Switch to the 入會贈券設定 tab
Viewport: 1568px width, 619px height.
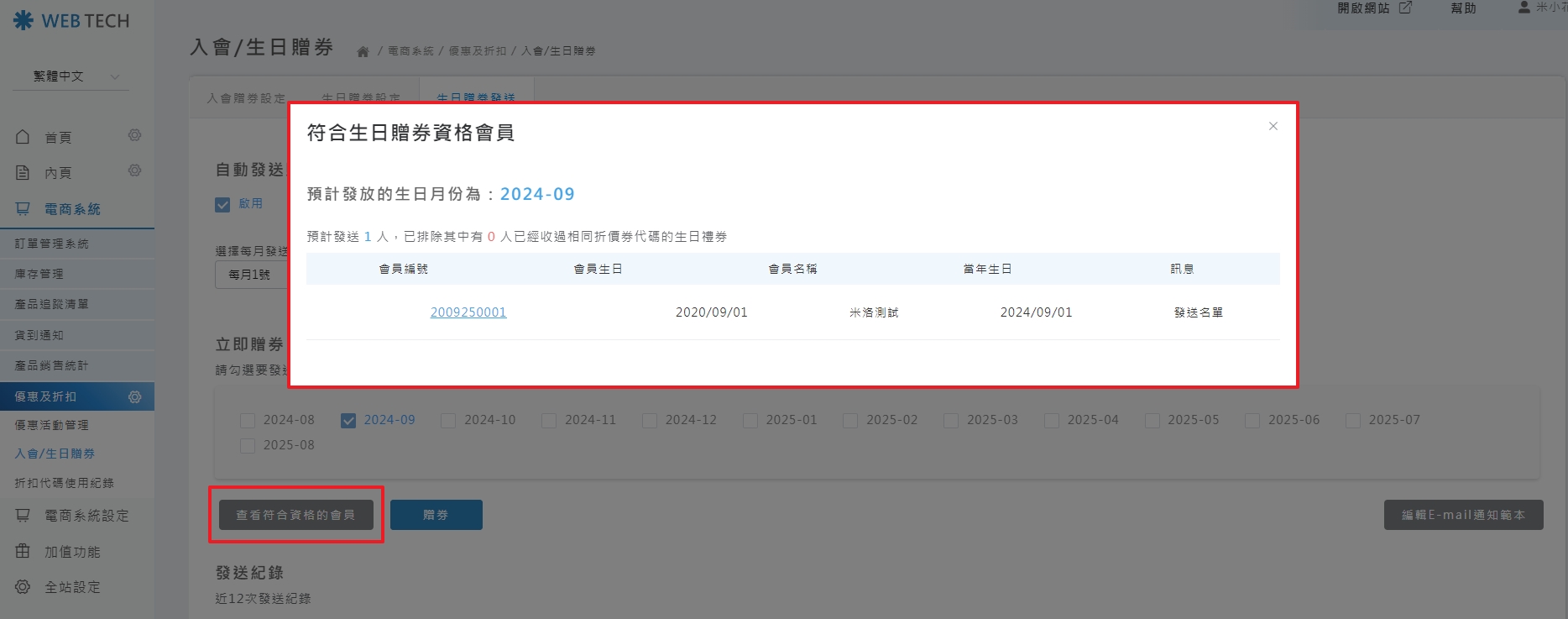[x=246, y=98]
